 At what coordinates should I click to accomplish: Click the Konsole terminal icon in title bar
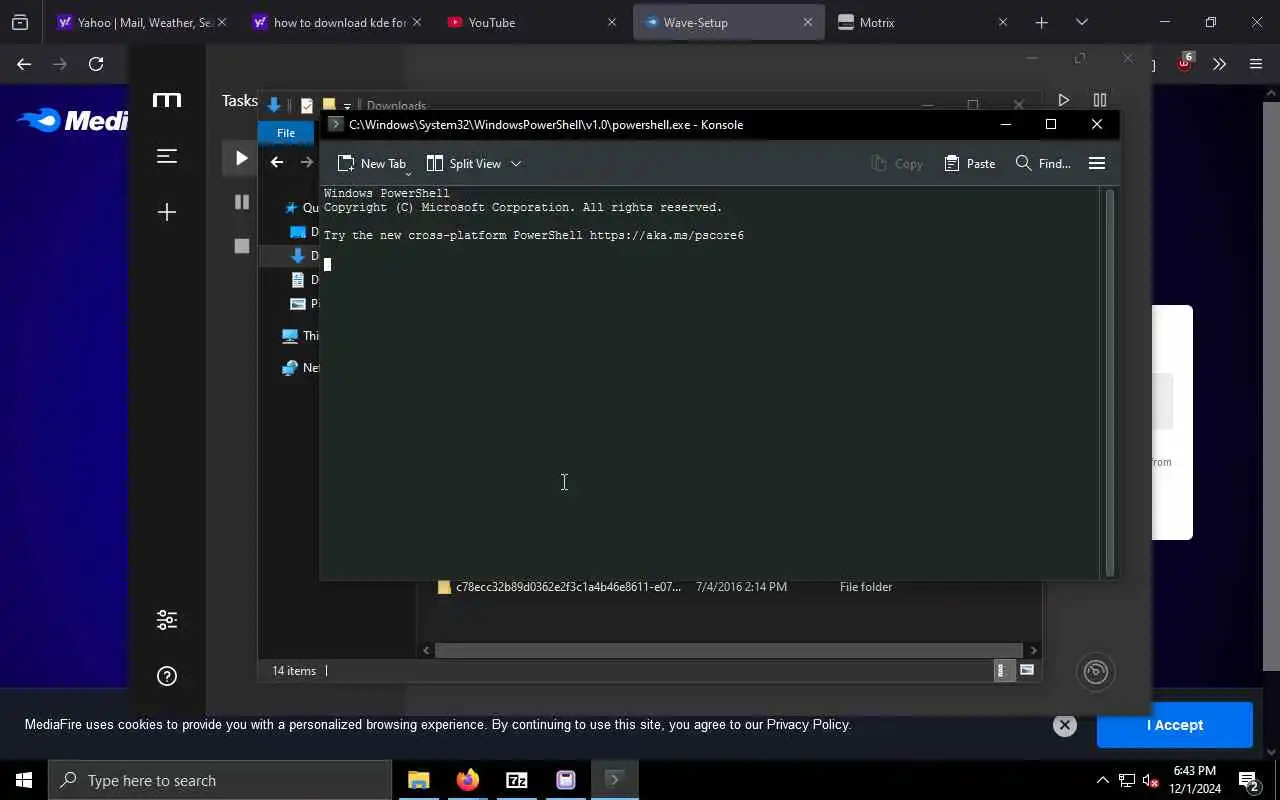point(336,124)
